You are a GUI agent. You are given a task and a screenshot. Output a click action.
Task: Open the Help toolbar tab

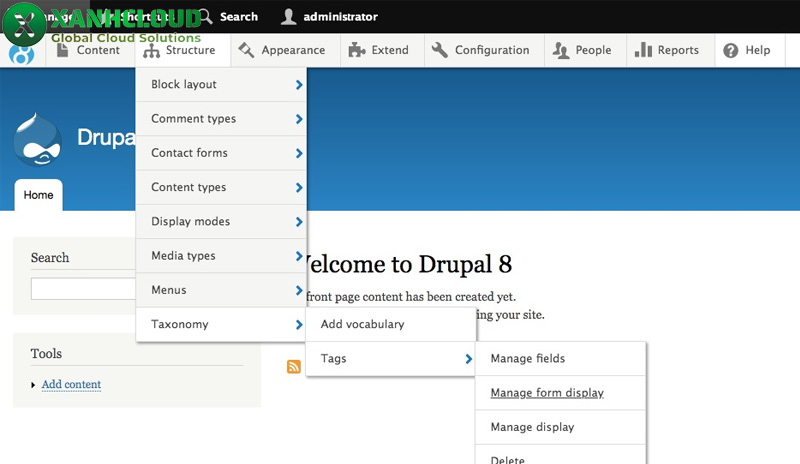click(x=750, y=50)
